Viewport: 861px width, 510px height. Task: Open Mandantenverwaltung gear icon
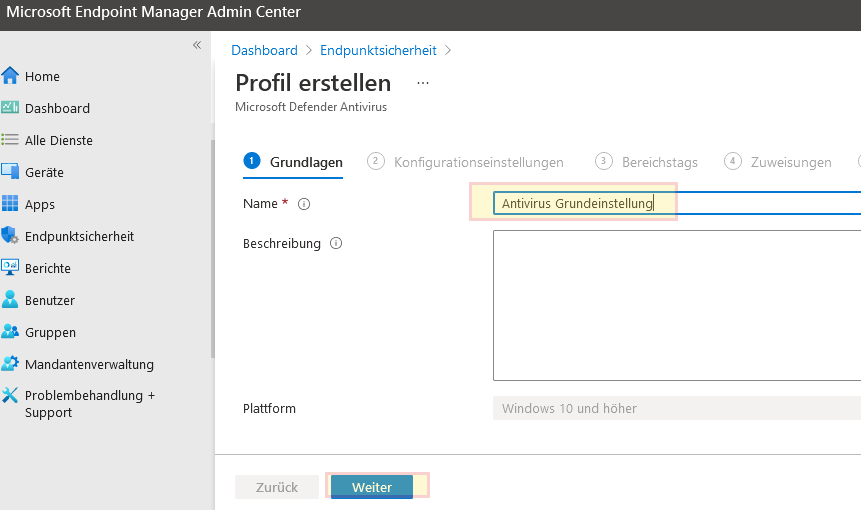tap(11, 364)
